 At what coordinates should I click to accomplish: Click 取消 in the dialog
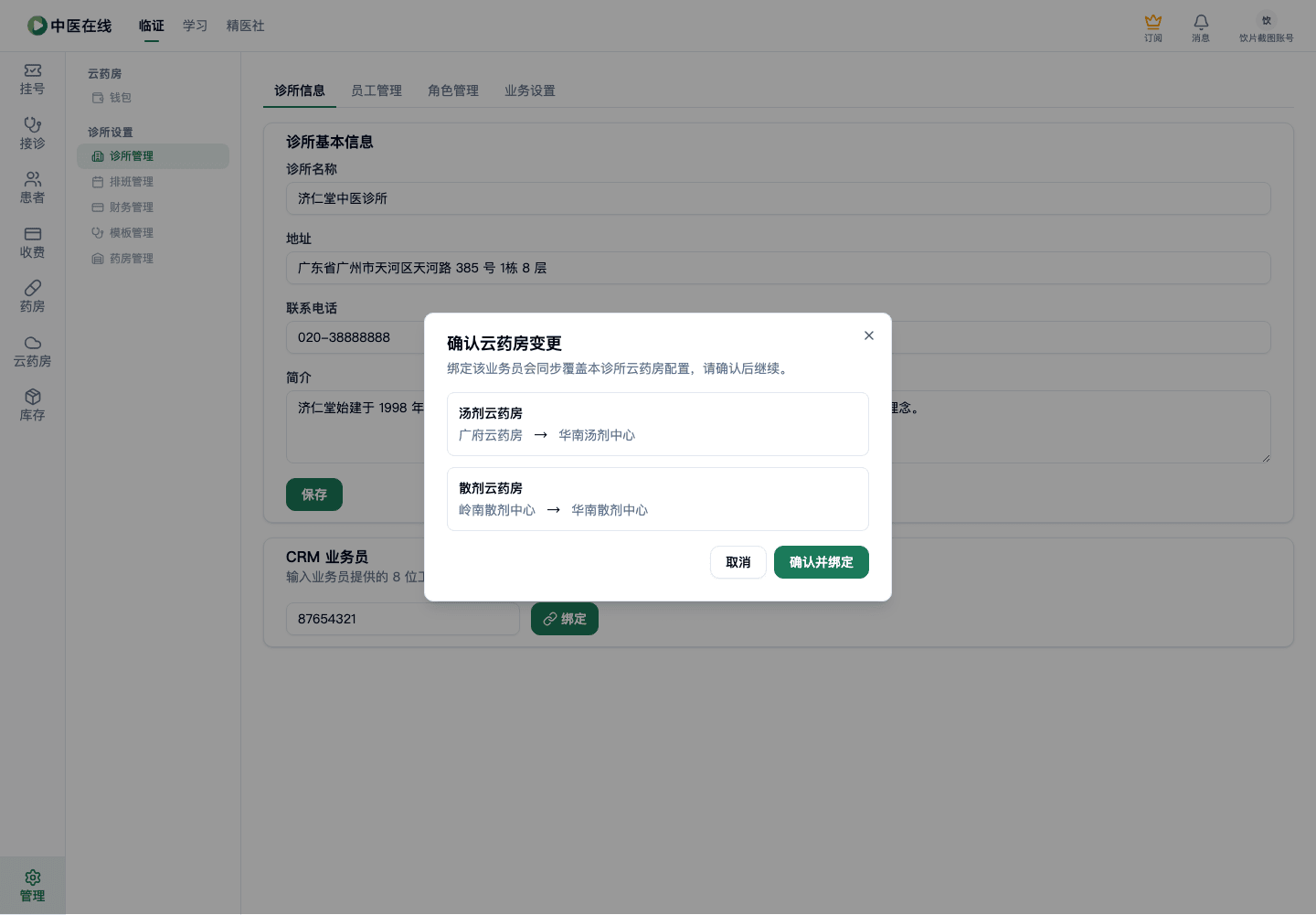(738, 562)
